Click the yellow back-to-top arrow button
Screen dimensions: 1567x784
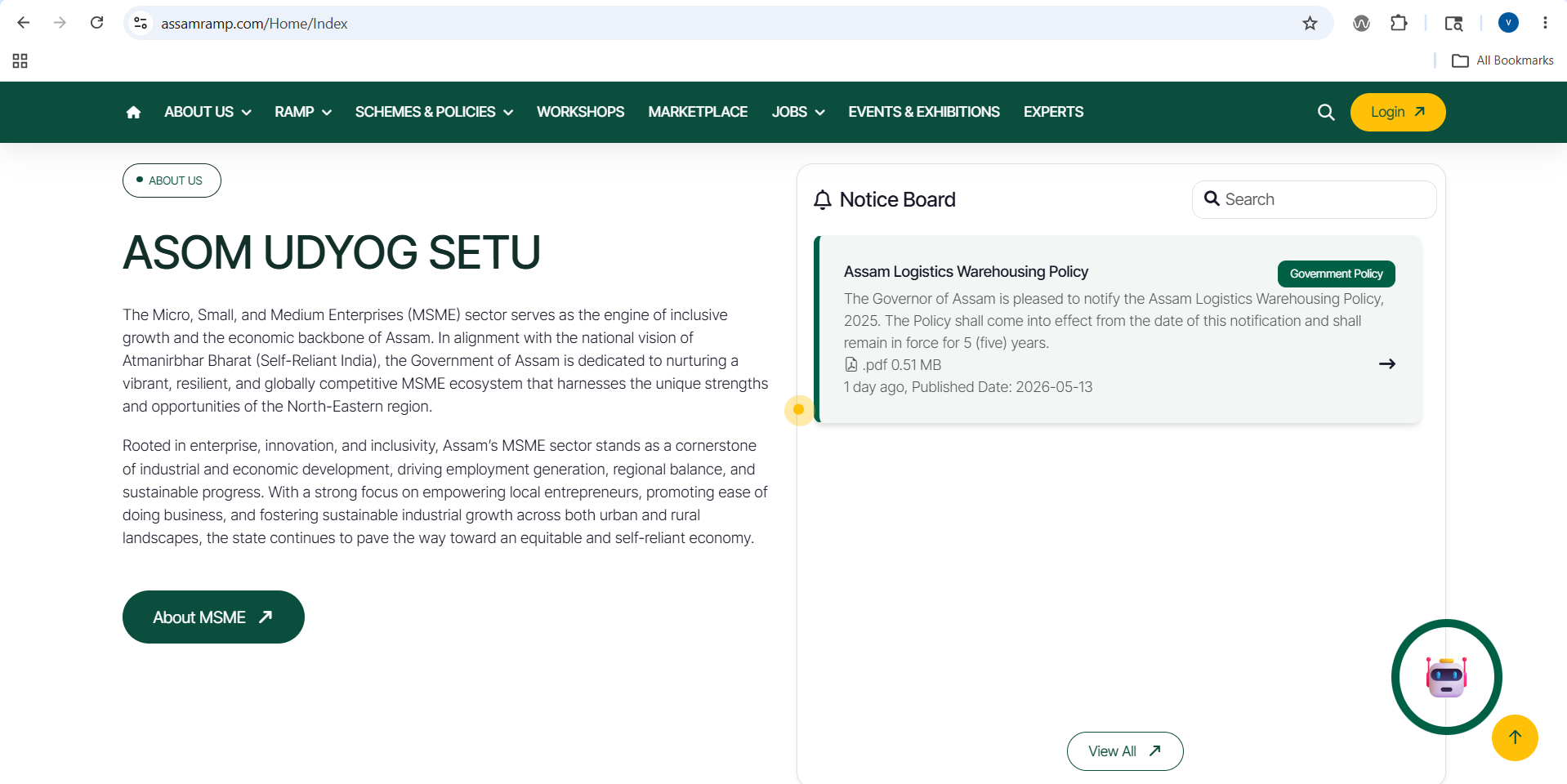(1515, 737)
